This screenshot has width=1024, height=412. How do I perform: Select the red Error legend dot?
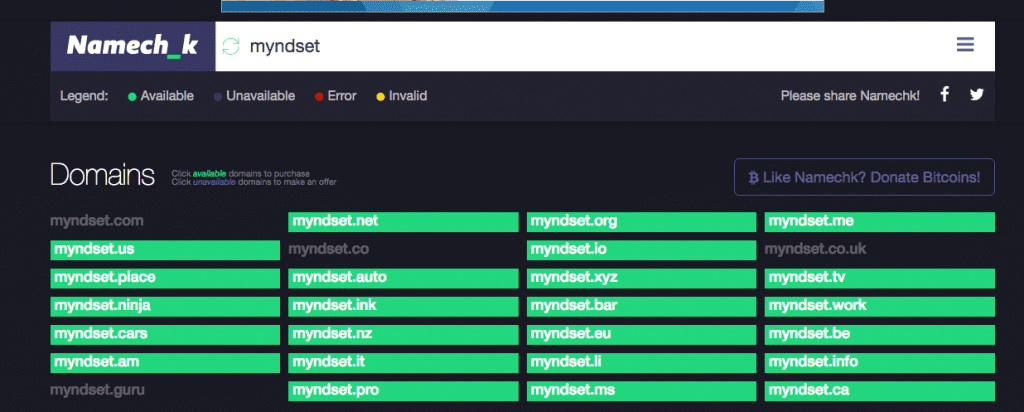(319, 97)
